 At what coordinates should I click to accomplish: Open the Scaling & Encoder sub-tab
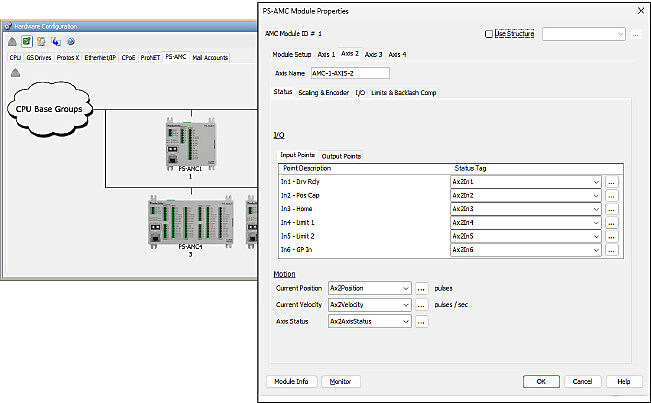pyautogui.click(x=323, y=93)
